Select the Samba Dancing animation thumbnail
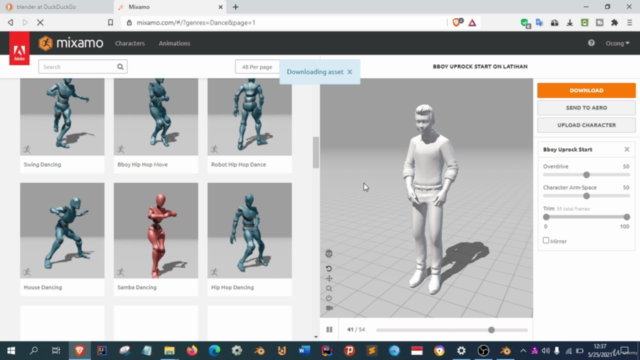Viewport: 640px width, 360px height. [x=156, y=231]
